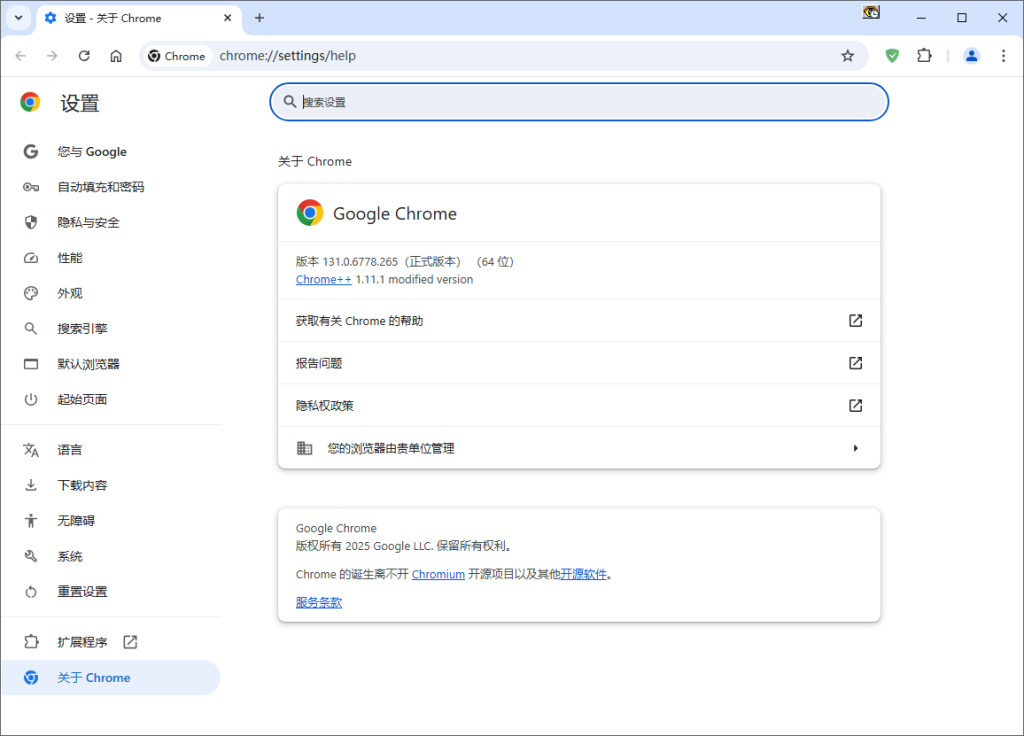Image resolution: width=1024 pixels, height=736 pixels.
Task: Open the Chromium link
Action: point(438,575)
